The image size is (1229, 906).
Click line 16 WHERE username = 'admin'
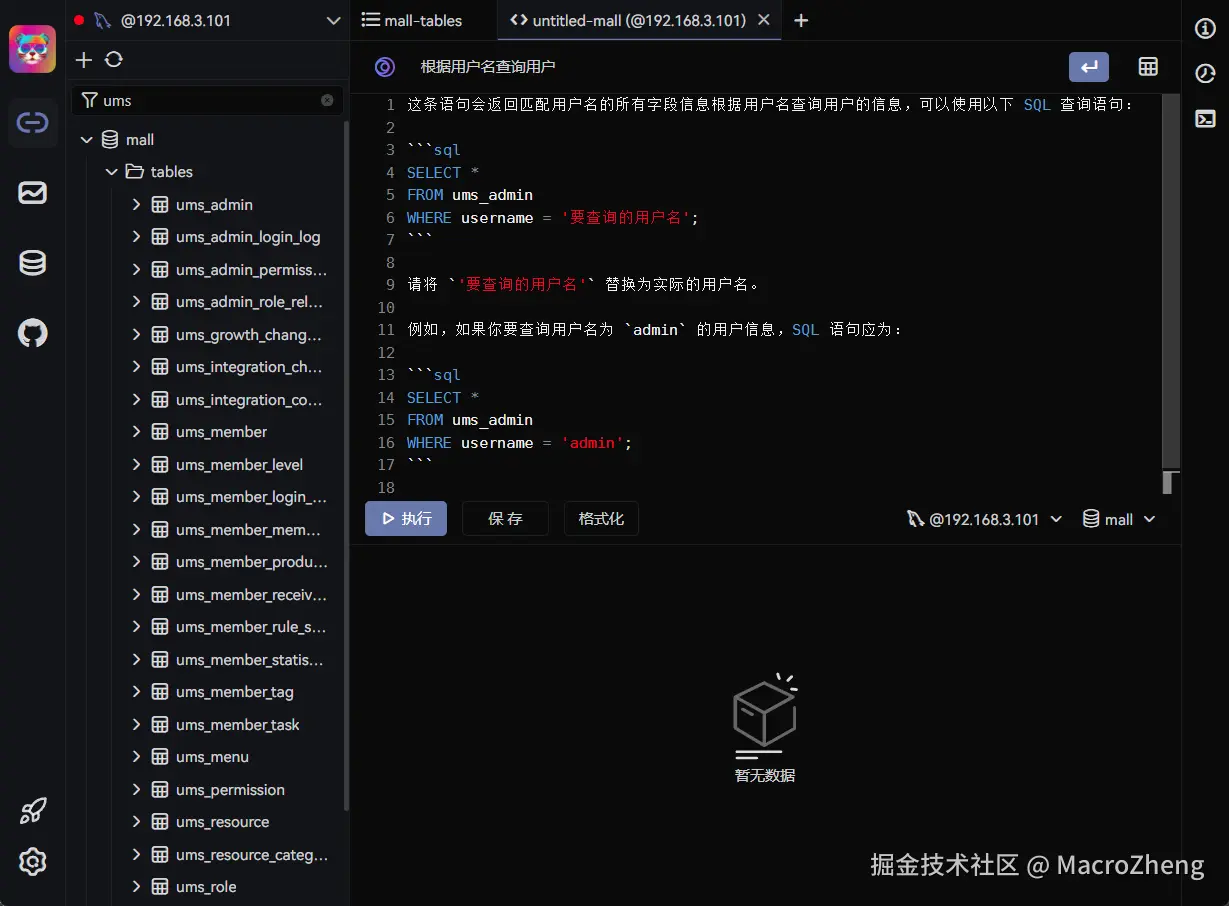point(520,443)
